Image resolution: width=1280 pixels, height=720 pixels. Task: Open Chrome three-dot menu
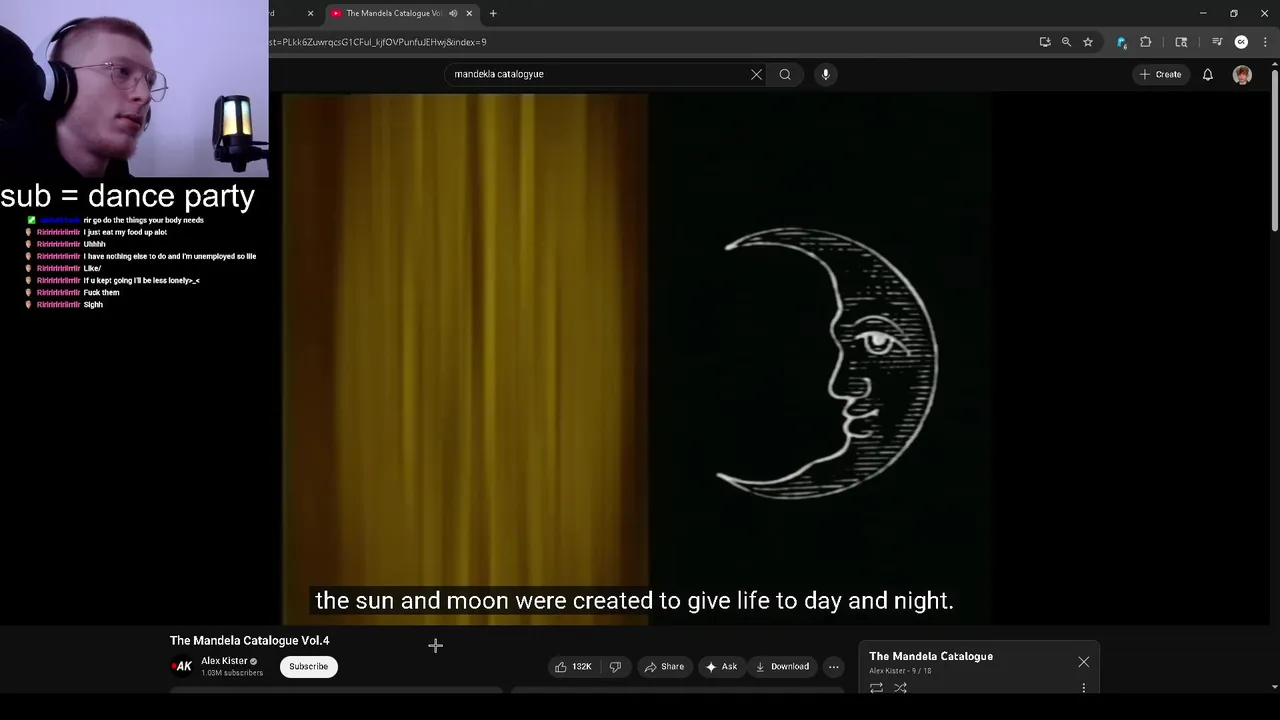coord(1265,42)
